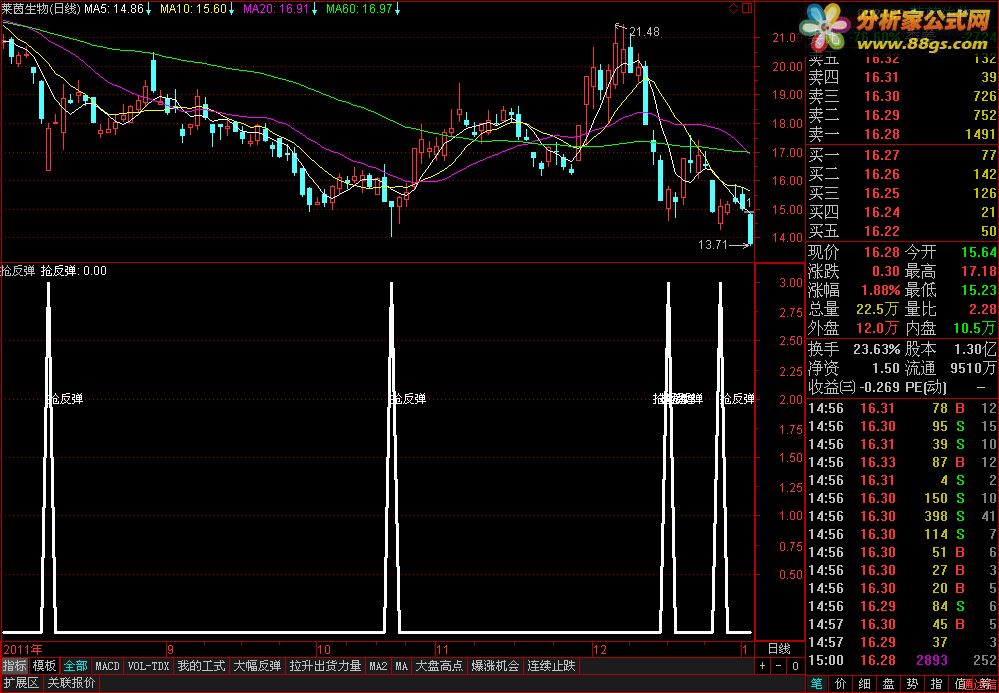Viewport: 999px width, 693px height.
Task: Click the 卖三 ask row at 16.30
Action: click(x=902, y=96)
